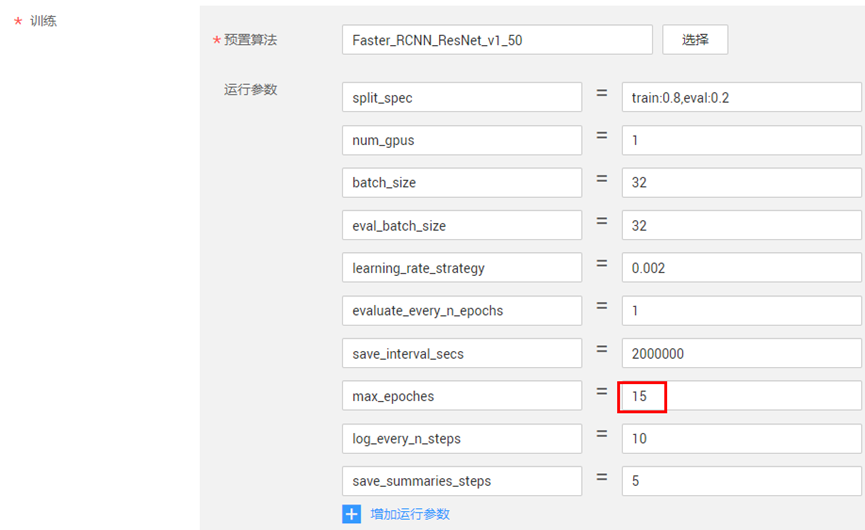Click the max_epoches value field showing 15
The image size is (865, 530).
point(740,396)
